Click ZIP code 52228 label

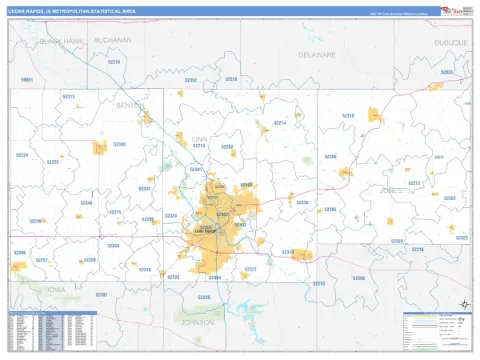(x=173, y=277)
